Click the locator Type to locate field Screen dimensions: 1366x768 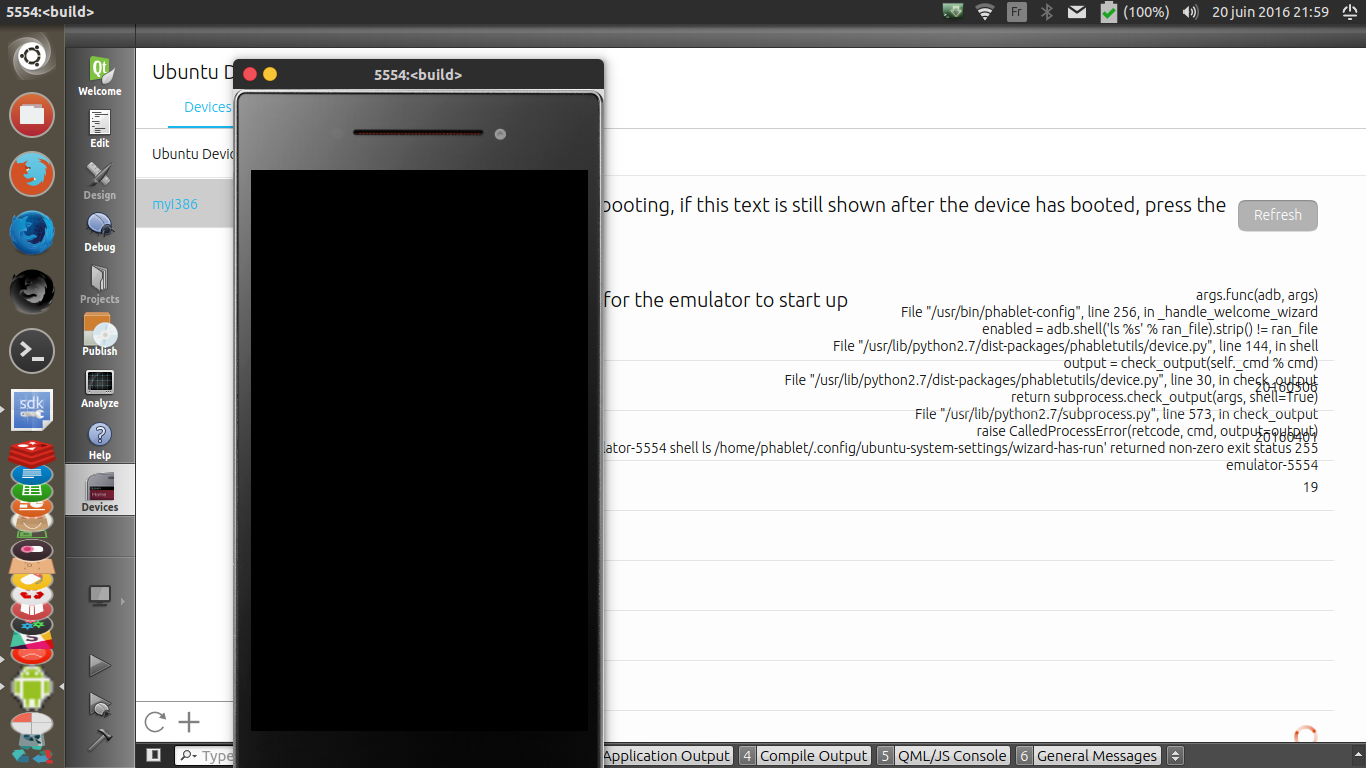204,756
